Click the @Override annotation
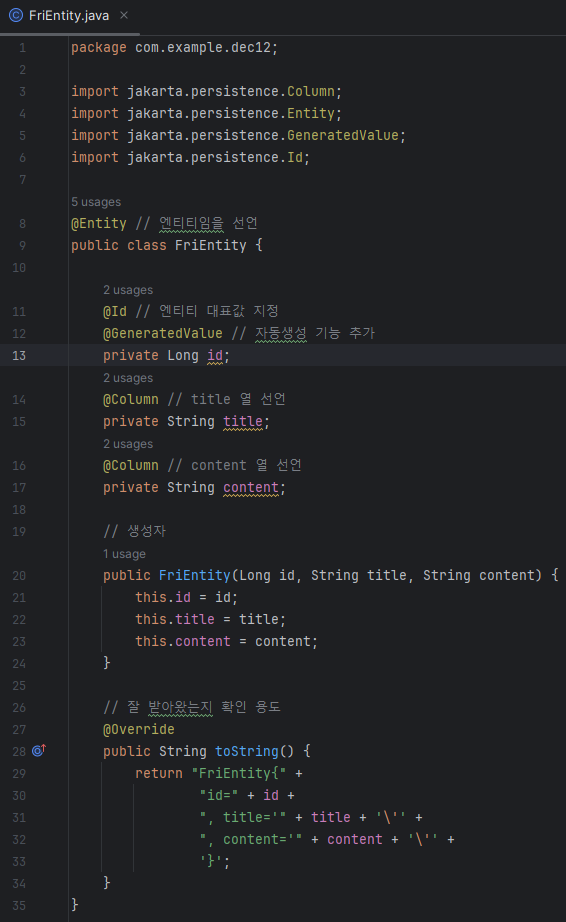 (139, 729)
